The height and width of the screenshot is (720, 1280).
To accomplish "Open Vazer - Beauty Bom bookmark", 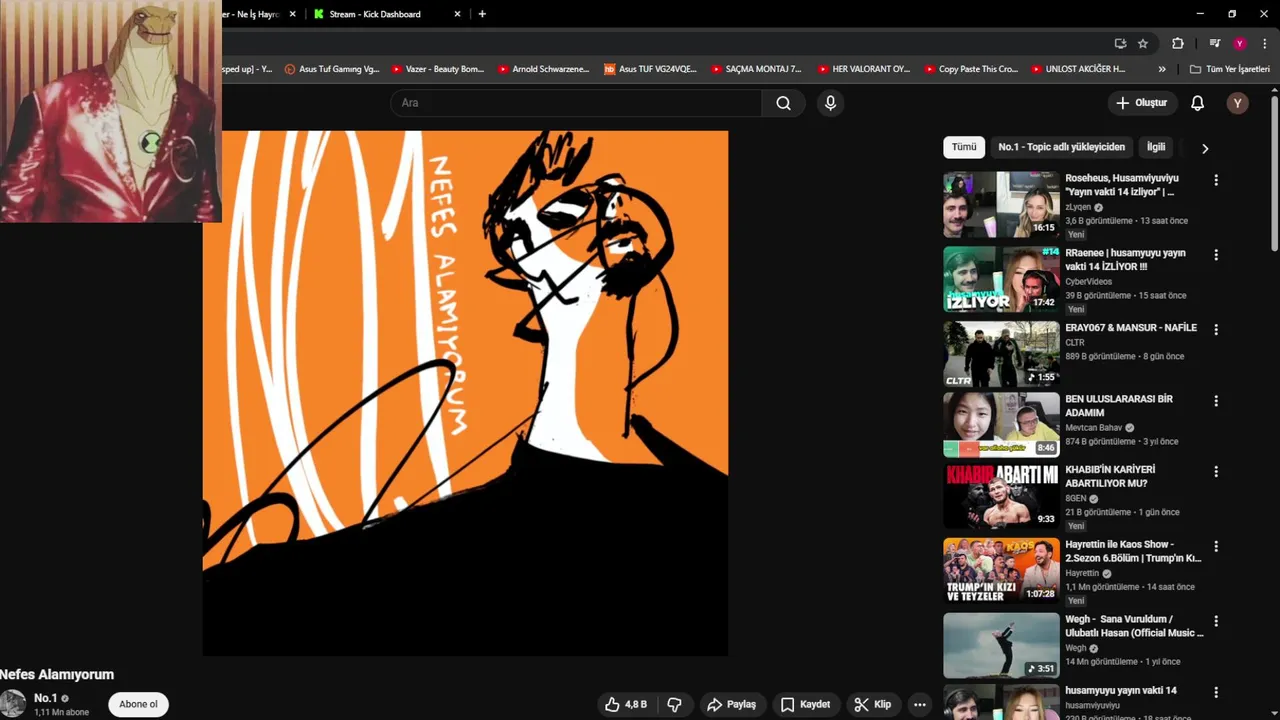I will [x=438, y=69].
